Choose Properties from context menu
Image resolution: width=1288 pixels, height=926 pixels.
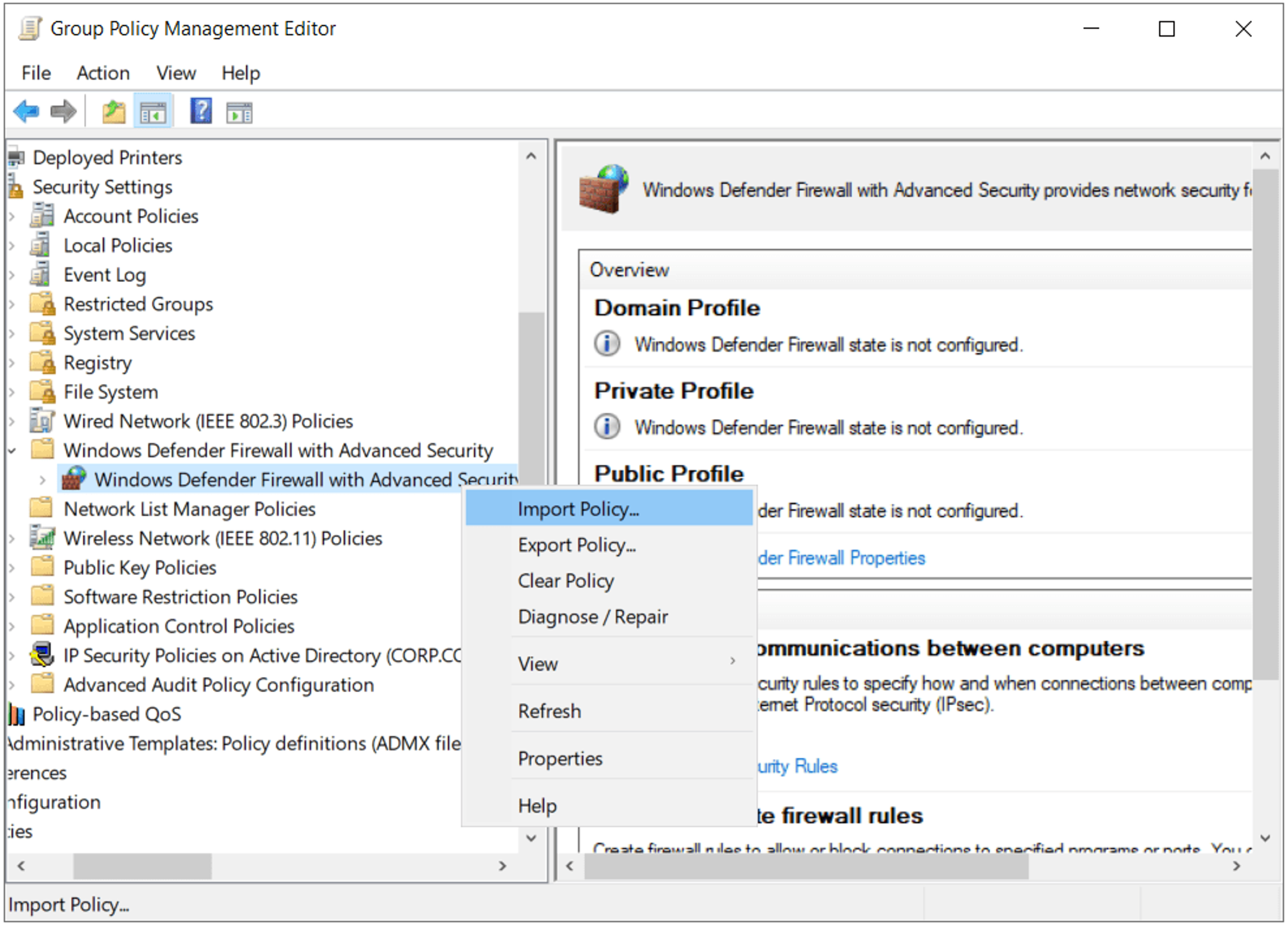pos(609,759)
